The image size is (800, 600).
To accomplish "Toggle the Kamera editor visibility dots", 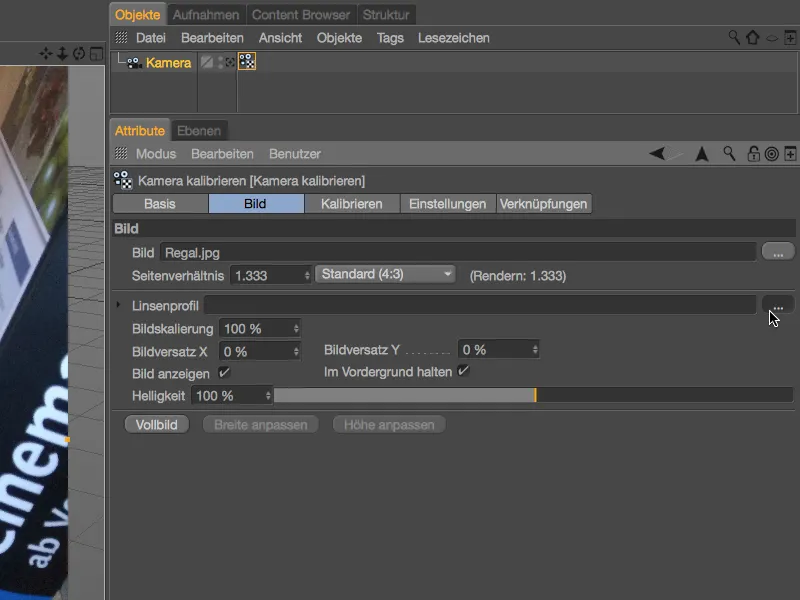I will point(220,62).
